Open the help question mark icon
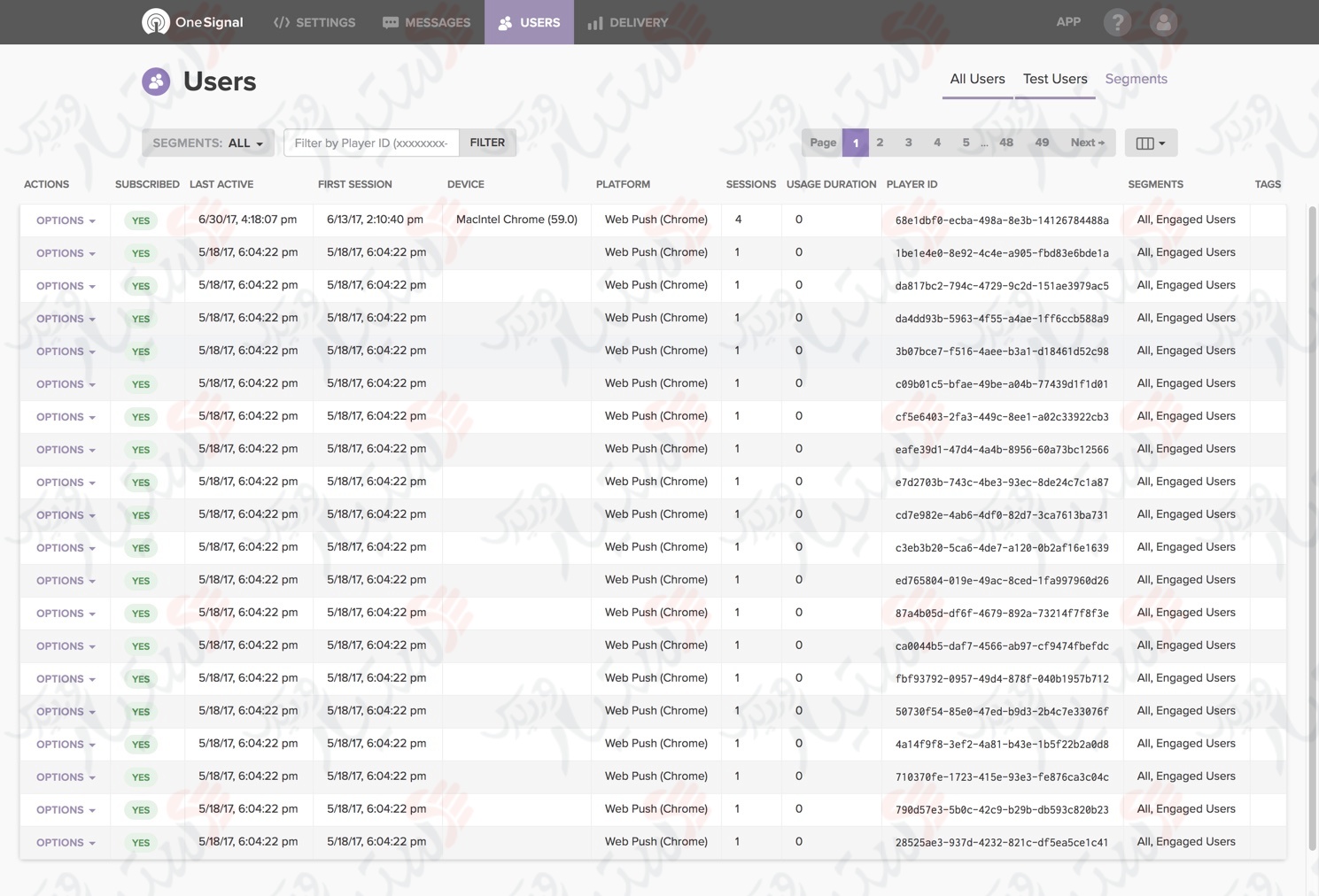This screenshot has height=896, width=1319. (1117, 22)
